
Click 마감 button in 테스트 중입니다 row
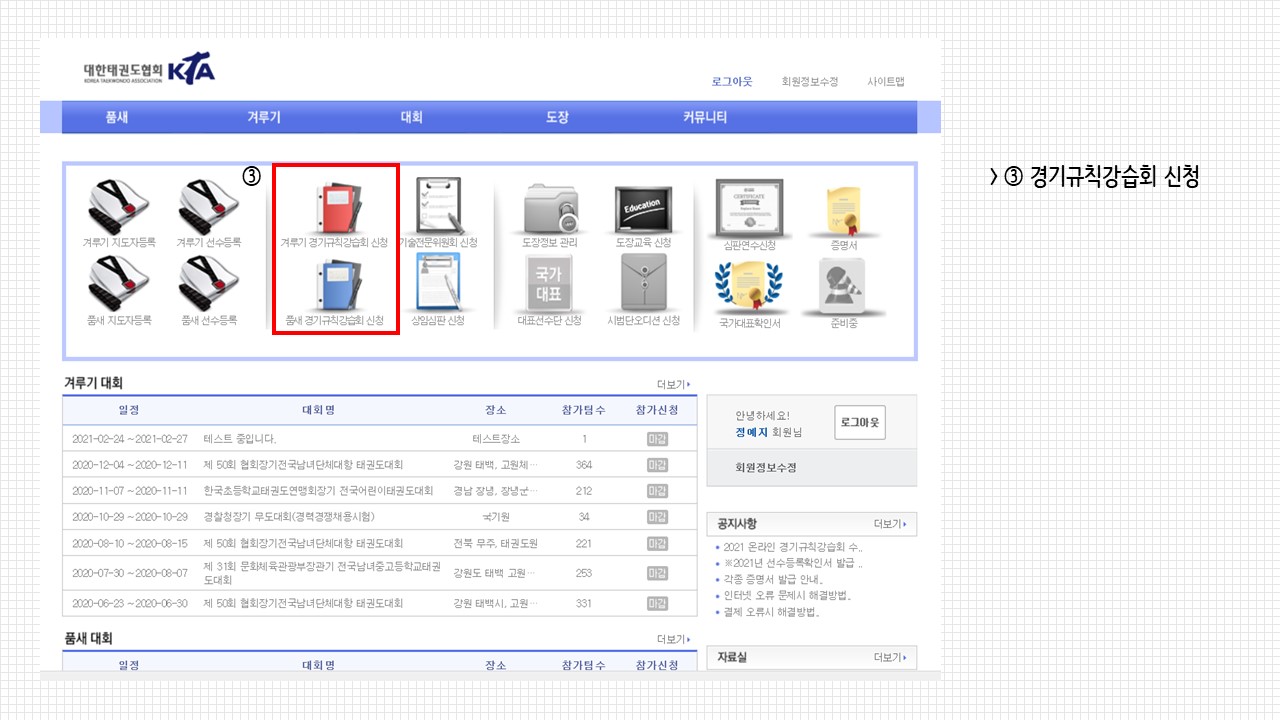(657, 439)
